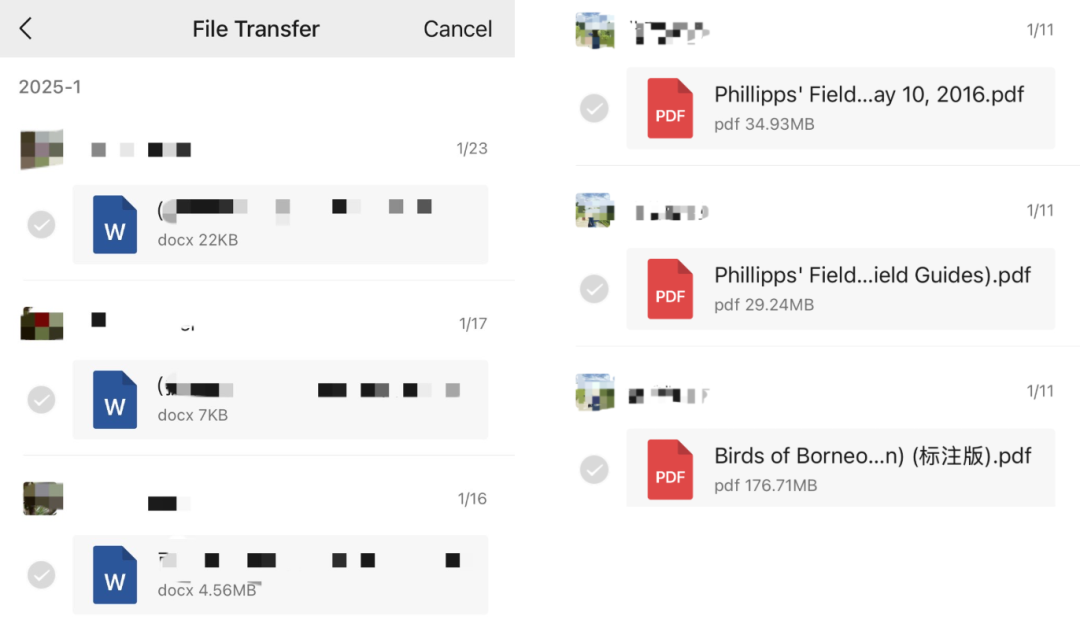This screenshot has width=1080, height=631.
Task: Open Phillipps' Field...ay 10, 2016.pdf
Action: [x=840, y=108]
